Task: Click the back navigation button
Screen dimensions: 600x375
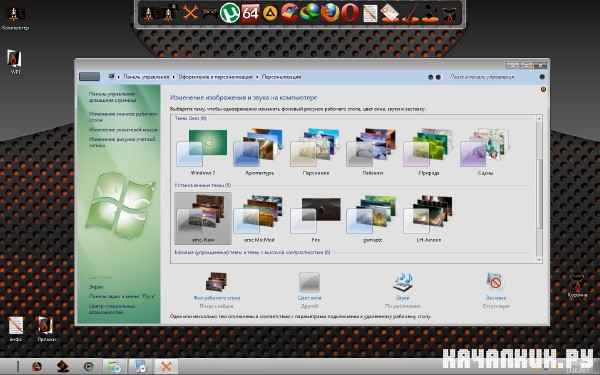Action: point(89,77)
